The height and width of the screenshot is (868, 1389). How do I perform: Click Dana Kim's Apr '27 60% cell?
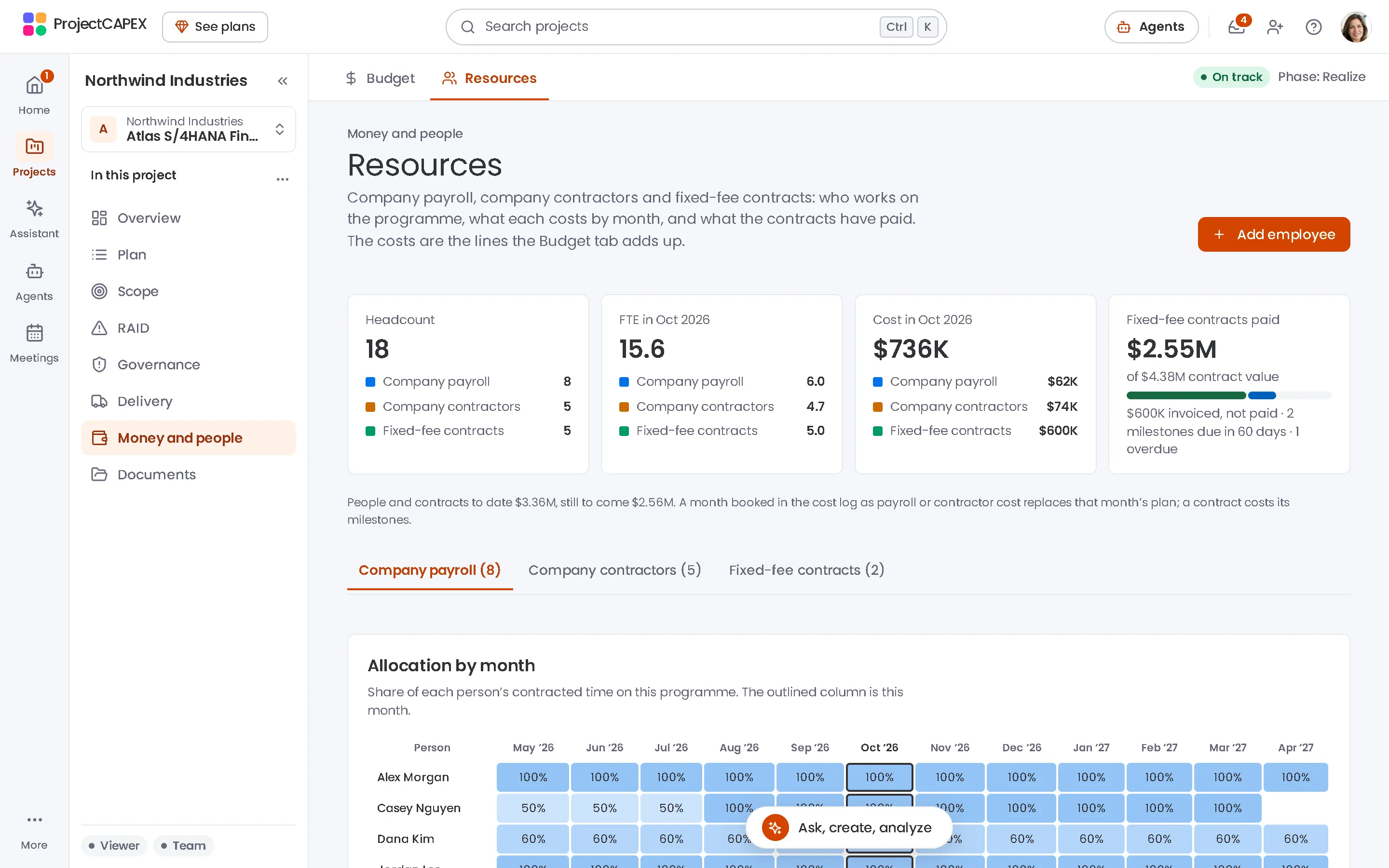point(1295,839)
